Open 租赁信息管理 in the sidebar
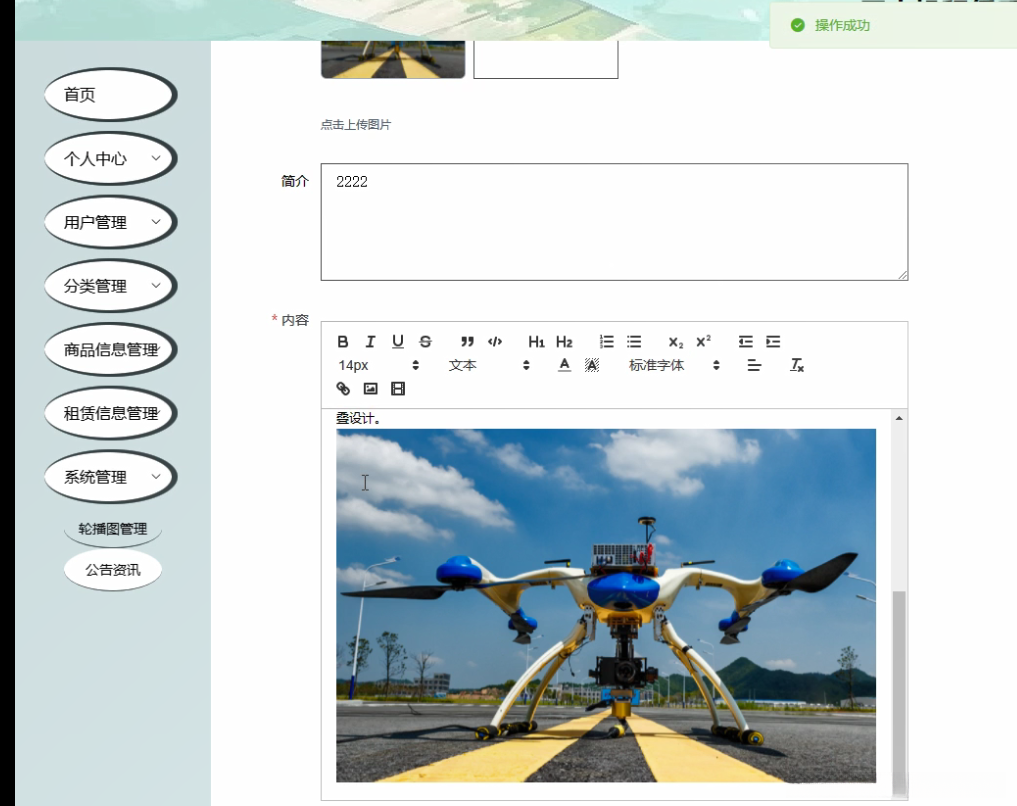1017x806 pixels. [110, 413]
